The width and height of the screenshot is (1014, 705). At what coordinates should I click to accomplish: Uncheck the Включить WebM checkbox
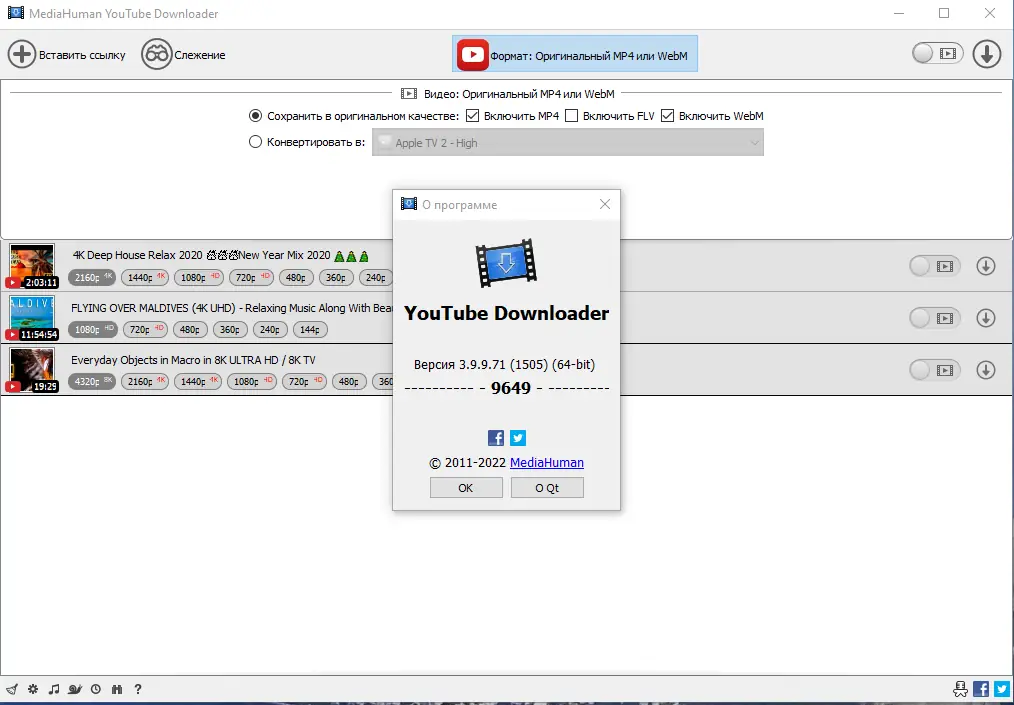click(667, 116)
